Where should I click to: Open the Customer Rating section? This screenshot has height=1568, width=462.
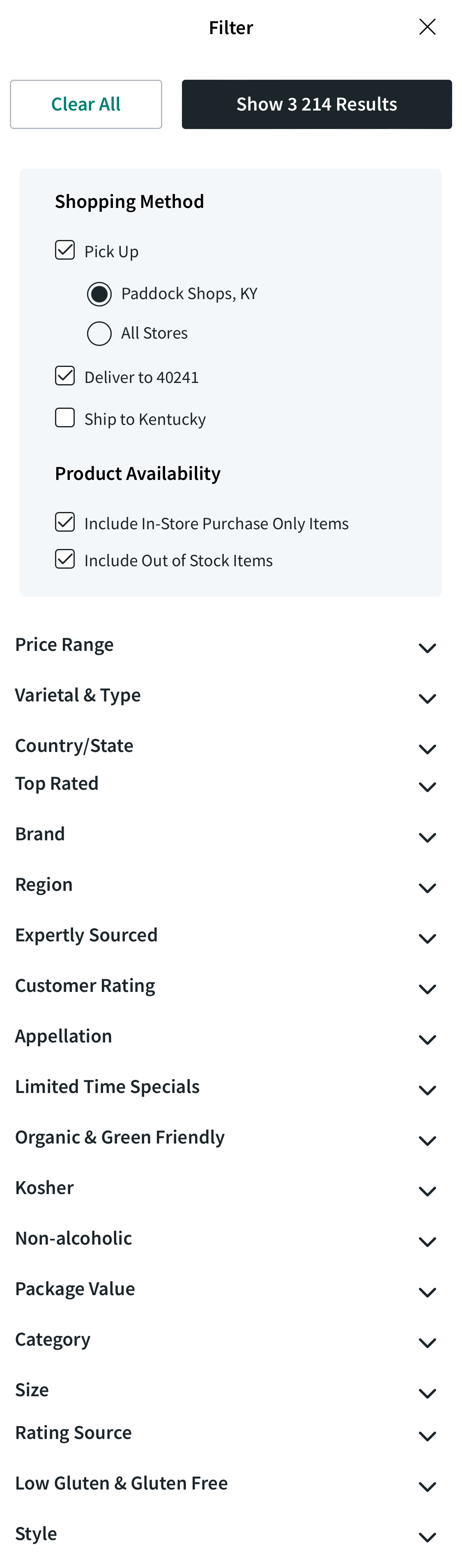pos(428,989)
